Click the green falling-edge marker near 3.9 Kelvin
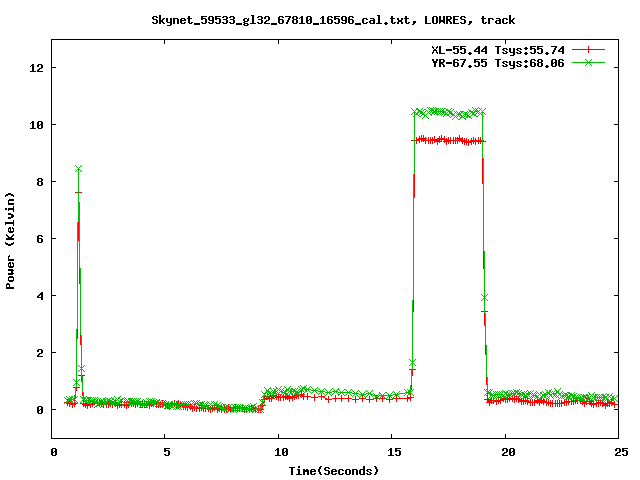640x480 pixels. pyautogui.click(x=484, y=298)
